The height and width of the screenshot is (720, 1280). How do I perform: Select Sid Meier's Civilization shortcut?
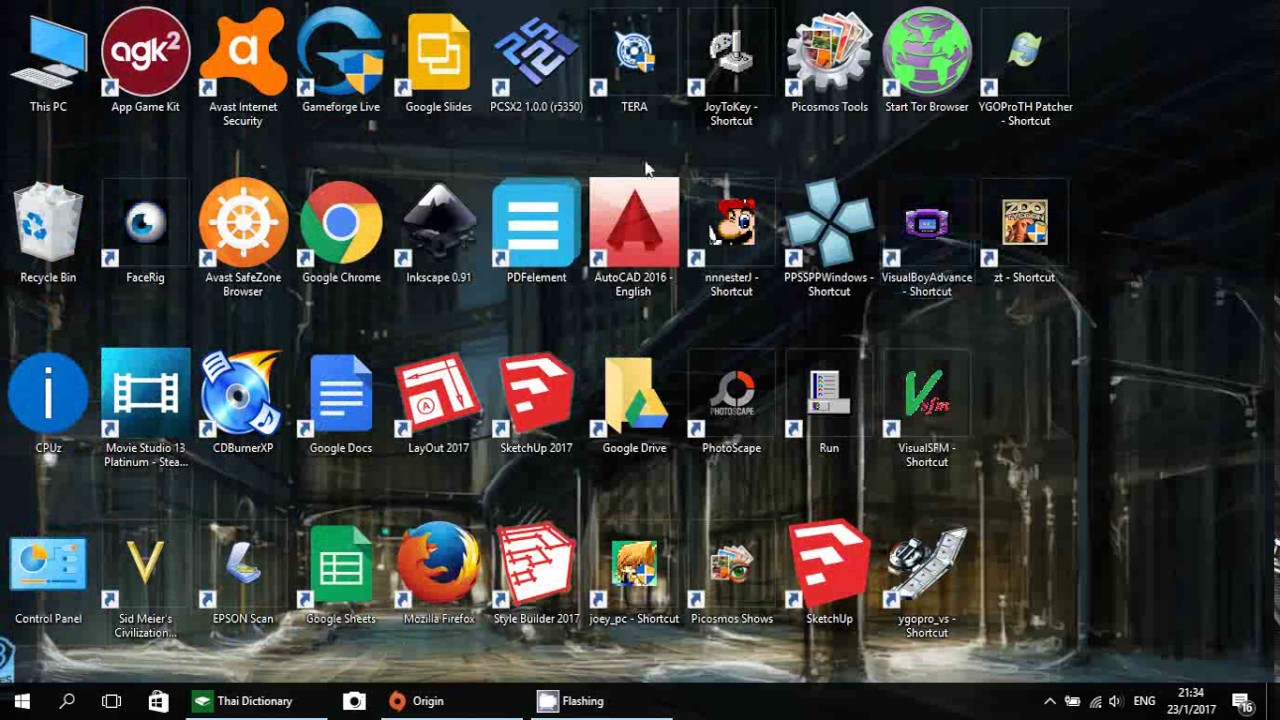(145, 580)
